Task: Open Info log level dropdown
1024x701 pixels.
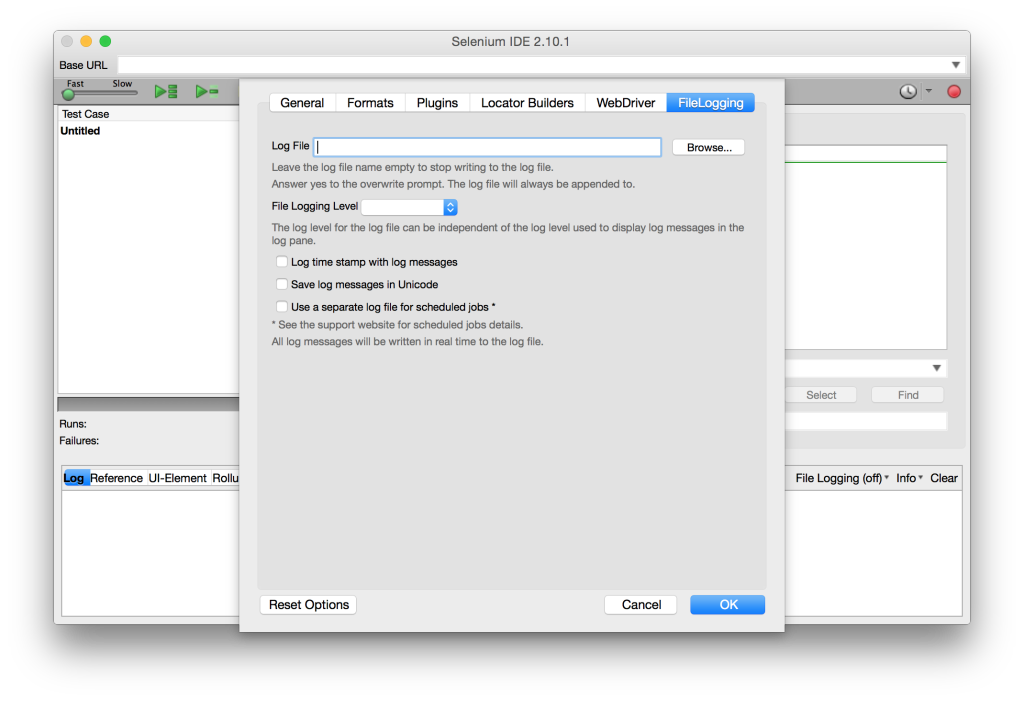Action: click(x=909, y=478)
